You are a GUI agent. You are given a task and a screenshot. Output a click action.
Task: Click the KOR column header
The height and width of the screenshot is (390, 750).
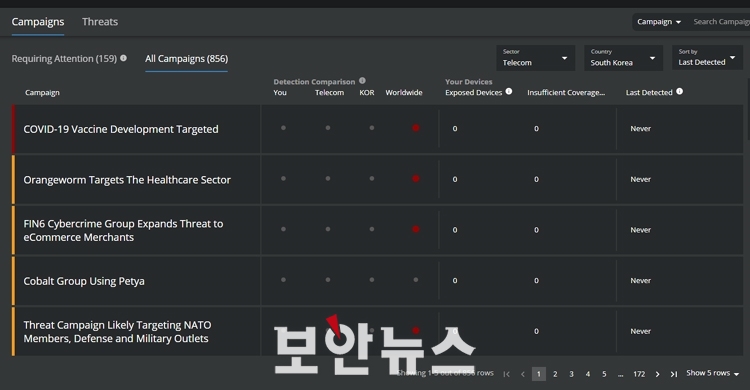click(367, 93)
